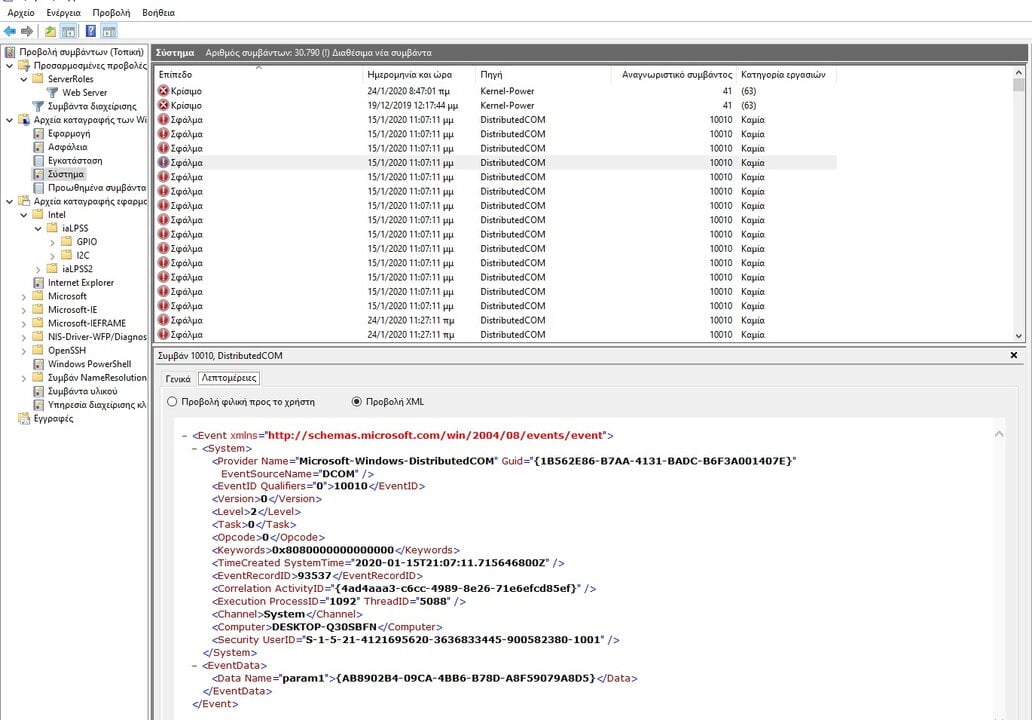Toggle the show/hide console tree toolbar icon
The image size is (1032, 720).
pyautogui.click(x=69, y=32)
